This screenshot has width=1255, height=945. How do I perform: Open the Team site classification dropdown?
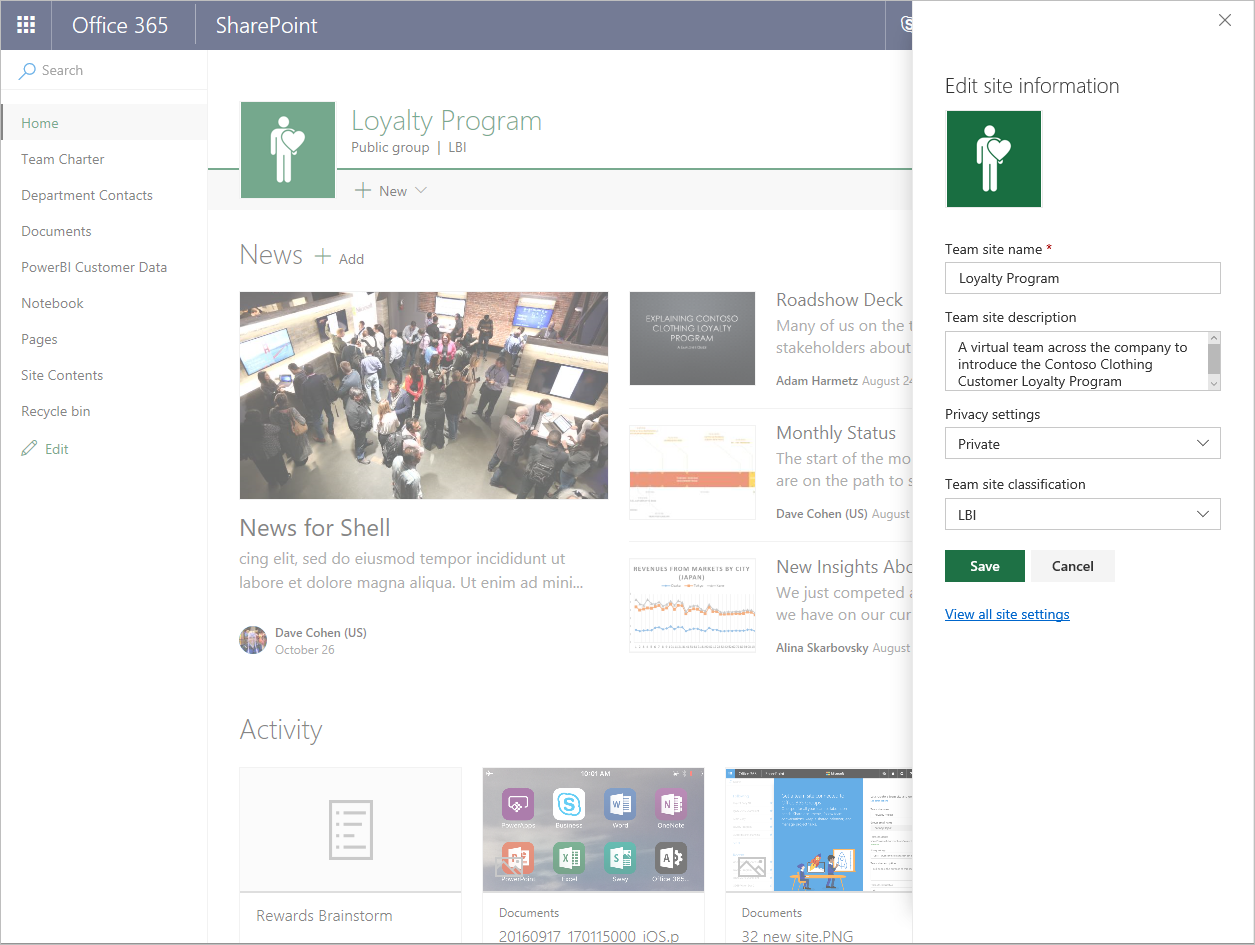(1083, 514)
